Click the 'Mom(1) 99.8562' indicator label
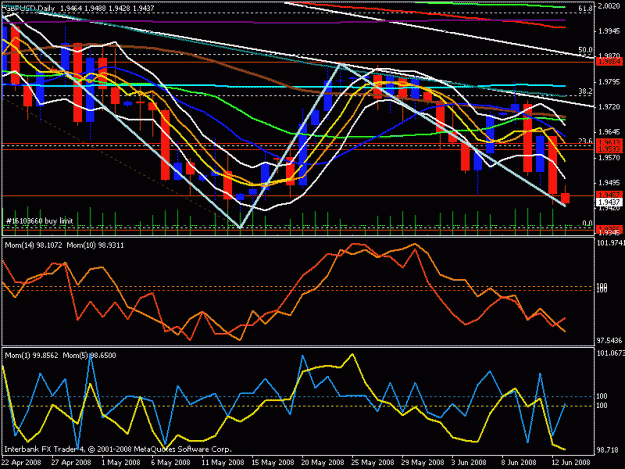Screen dimensions: 625x469 32,355
